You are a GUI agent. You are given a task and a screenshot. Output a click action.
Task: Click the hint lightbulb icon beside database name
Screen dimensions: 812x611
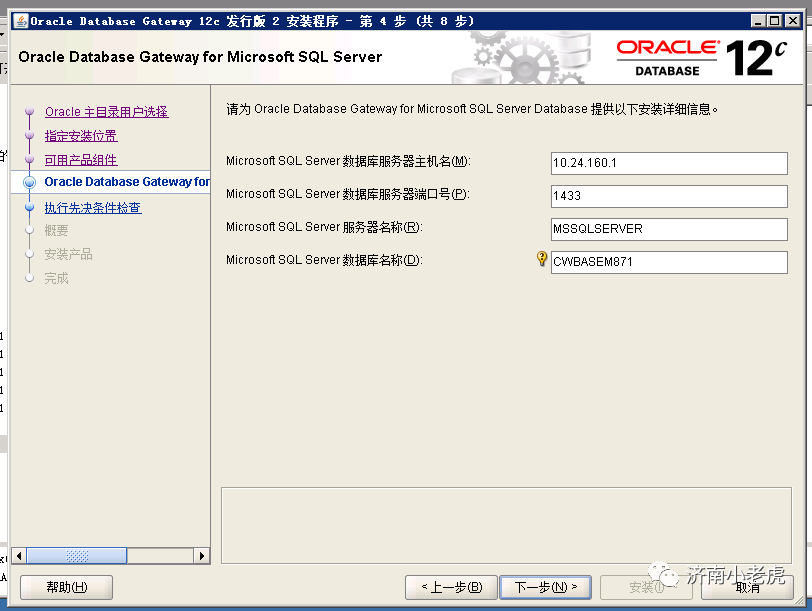point(542,258)
